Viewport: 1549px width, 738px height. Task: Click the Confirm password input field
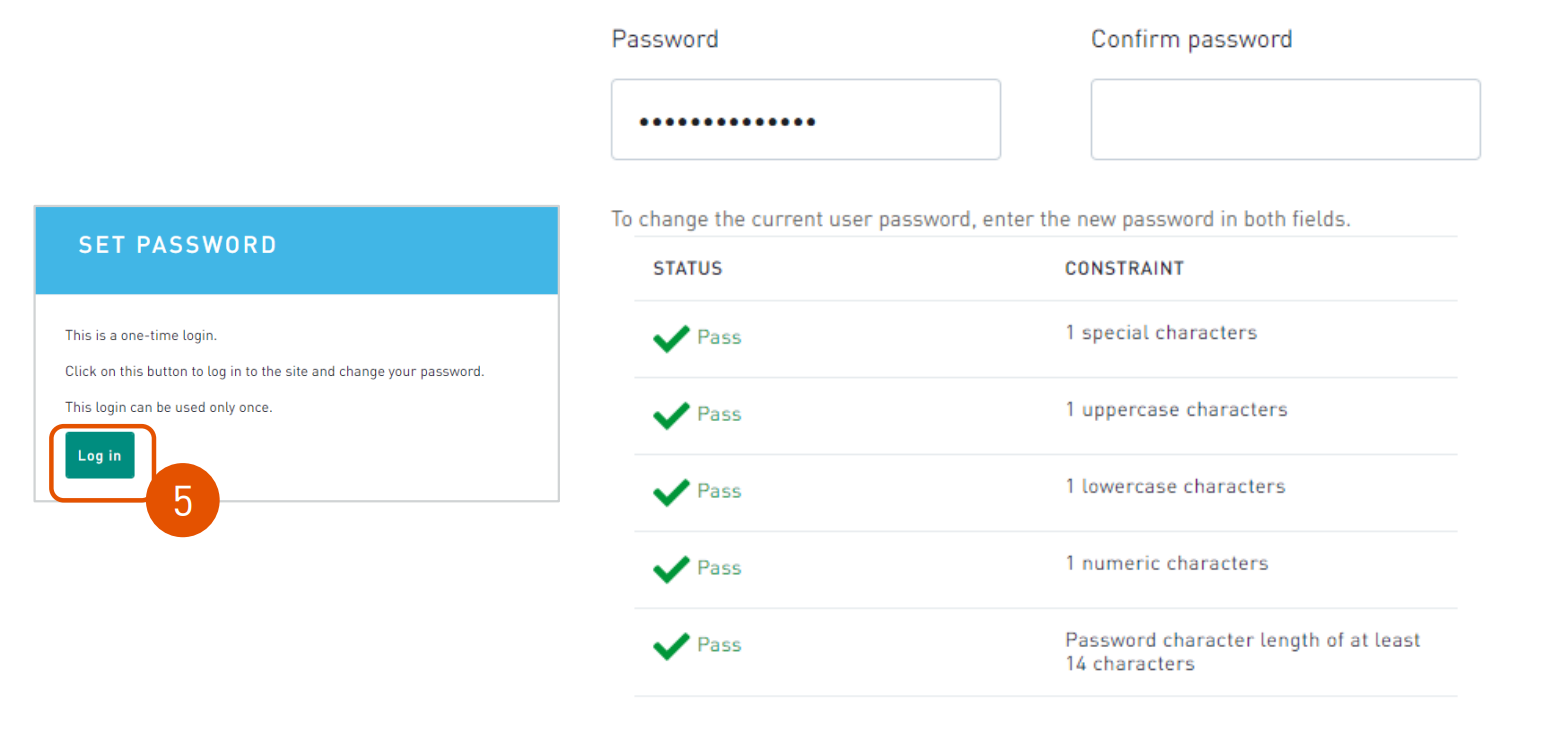tap(1285, 120)
